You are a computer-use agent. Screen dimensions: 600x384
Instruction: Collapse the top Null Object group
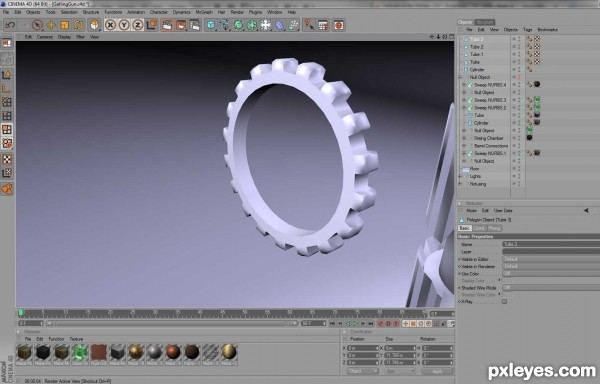(x=460, y=77)
